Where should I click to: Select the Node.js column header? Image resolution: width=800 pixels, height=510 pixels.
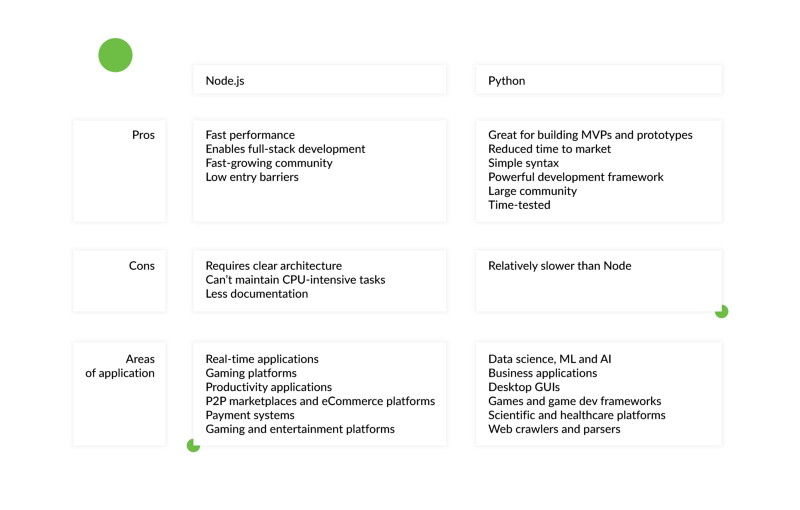click(225, 81)
